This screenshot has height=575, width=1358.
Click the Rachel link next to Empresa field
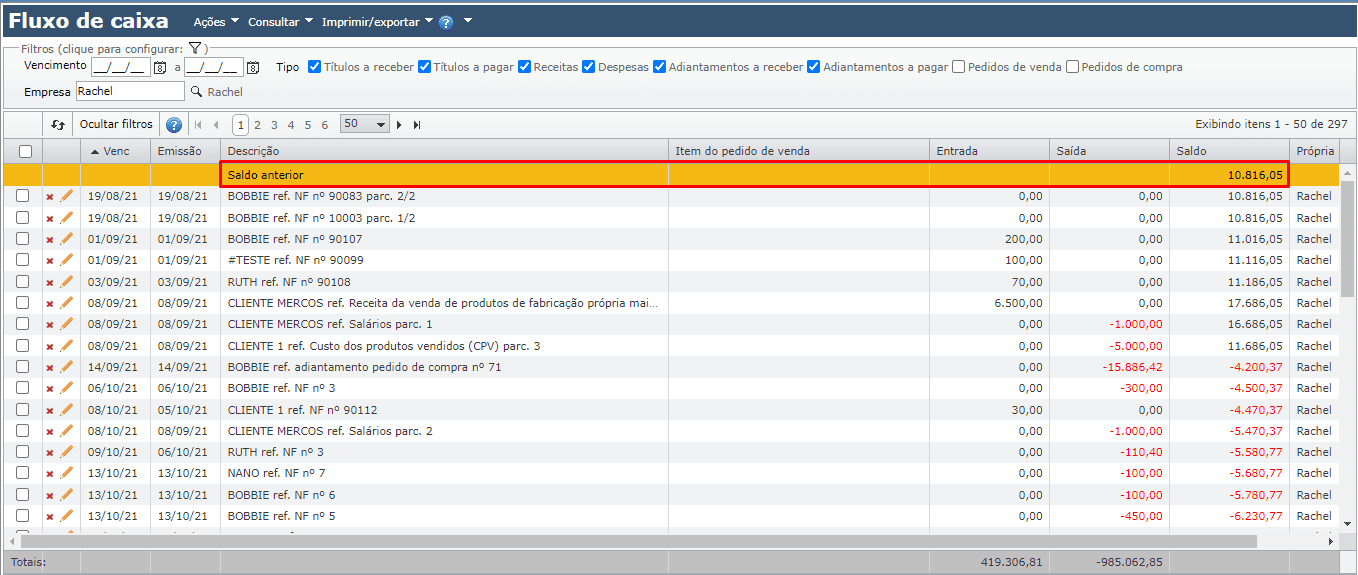(225, 92)
